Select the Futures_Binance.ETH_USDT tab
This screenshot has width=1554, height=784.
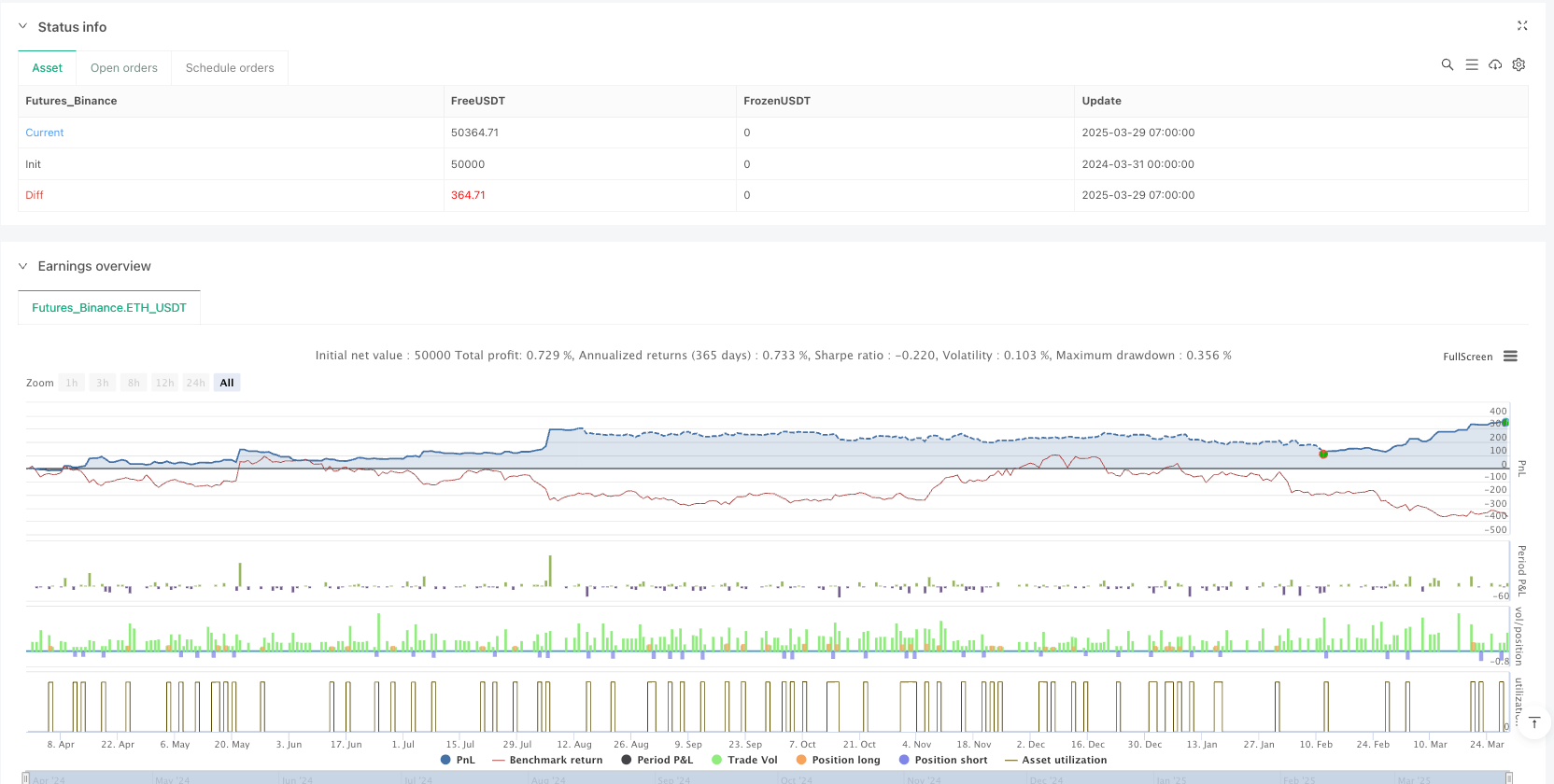109,307
